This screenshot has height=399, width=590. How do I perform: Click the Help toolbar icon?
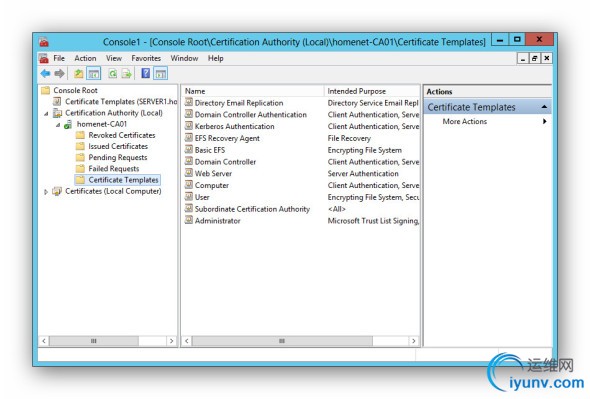click(x=145, y=73)
